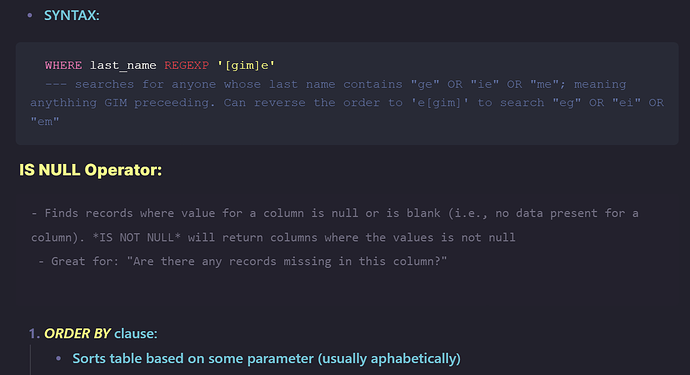The height and width of the screenshot is (375, 690).
Task: Click the "Are there any records missing" quote
Action: 286,261
